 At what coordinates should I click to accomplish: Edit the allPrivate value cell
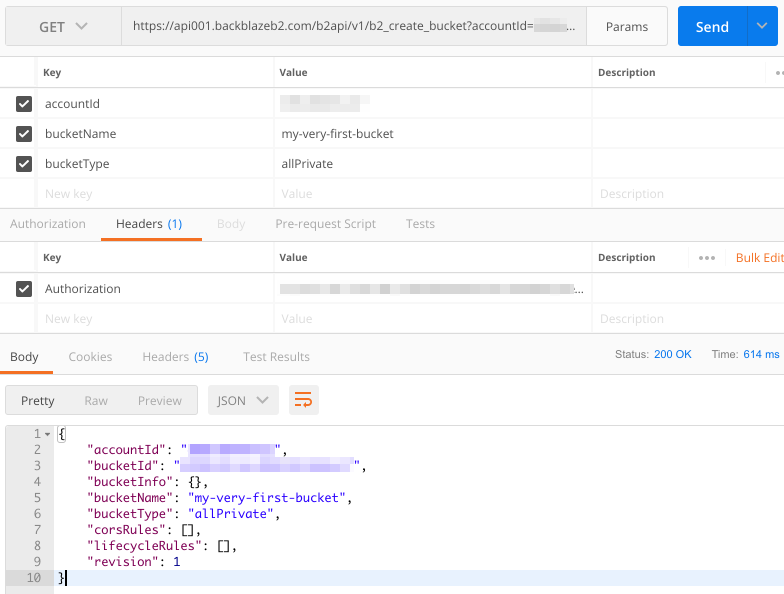tap(433, 164)
